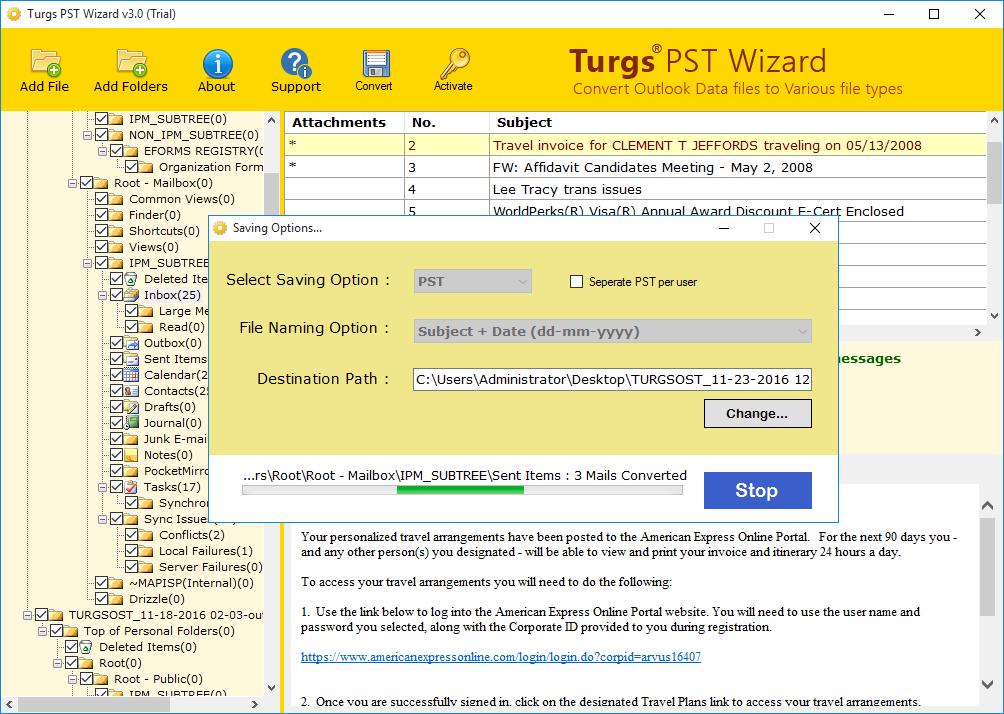Click the Convert floppy disk icon
This screenshot has height=714, width=1004.
[x=375, y=63]
